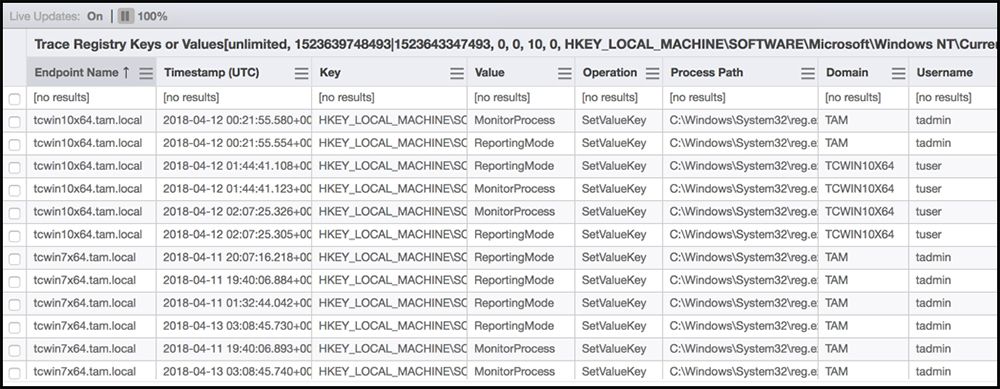The height and width of the screenshot is (389, 1000).
Task: Click ReportingMode value in 01:32:44.042 row
Action: coord(514,304)
